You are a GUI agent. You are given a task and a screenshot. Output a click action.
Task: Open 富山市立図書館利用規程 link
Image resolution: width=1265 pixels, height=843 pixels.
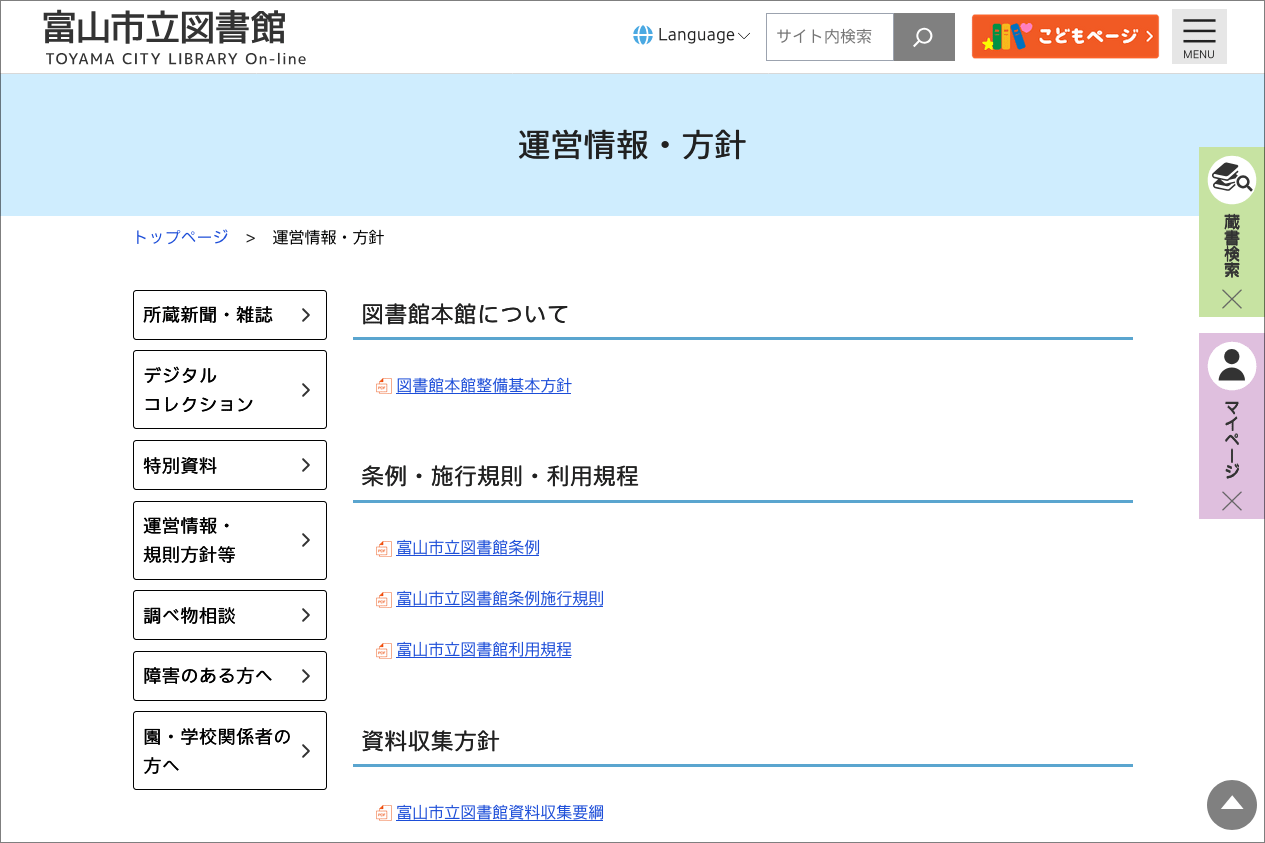[x=483, y=650]
